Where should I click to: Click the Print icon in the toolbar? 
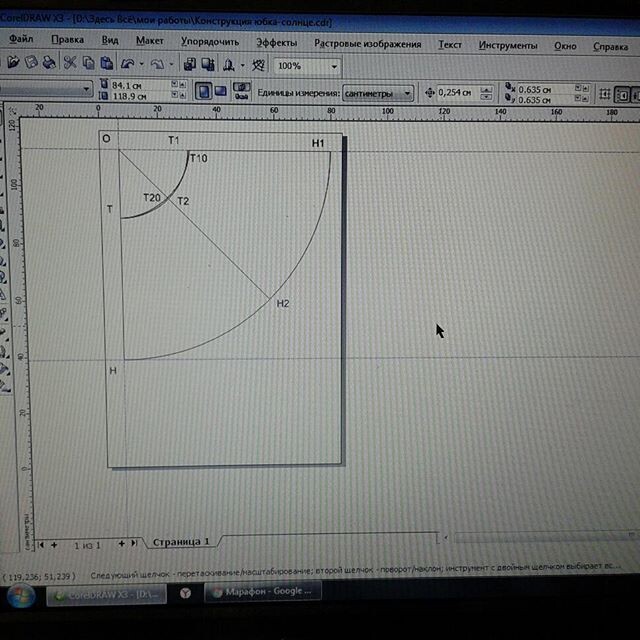(48, 63)
